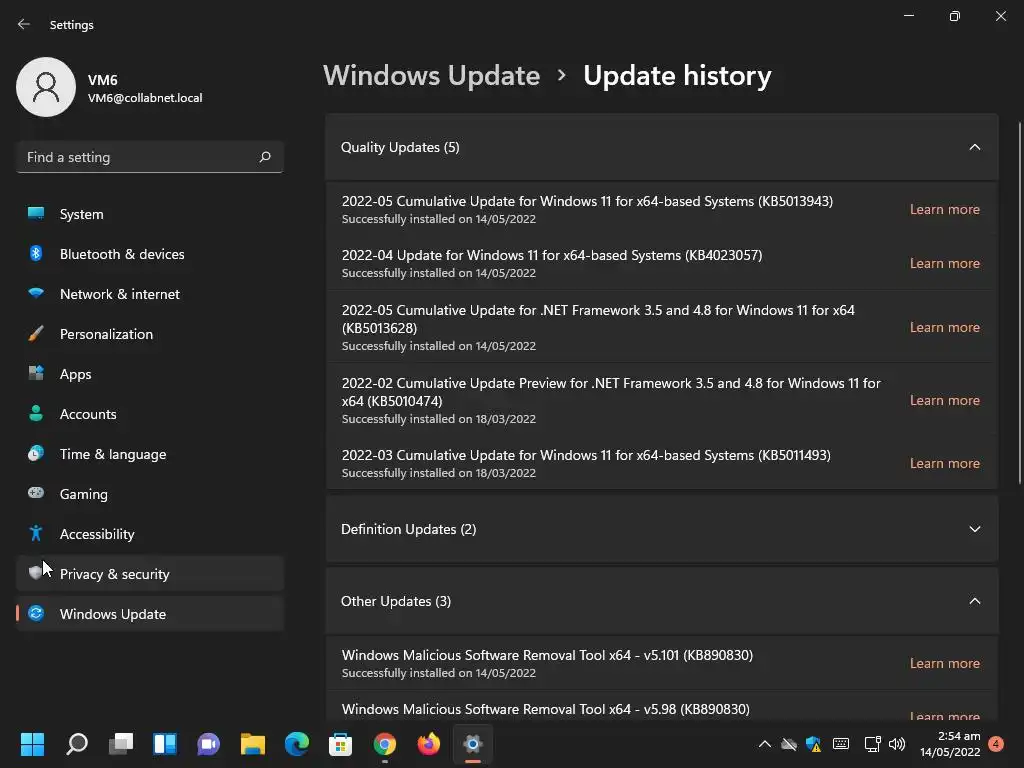This screenshot has width=1024, height=768.
Task: Choose the Network Wi-Fi icon in sidebar
Action: pos(36,293)
